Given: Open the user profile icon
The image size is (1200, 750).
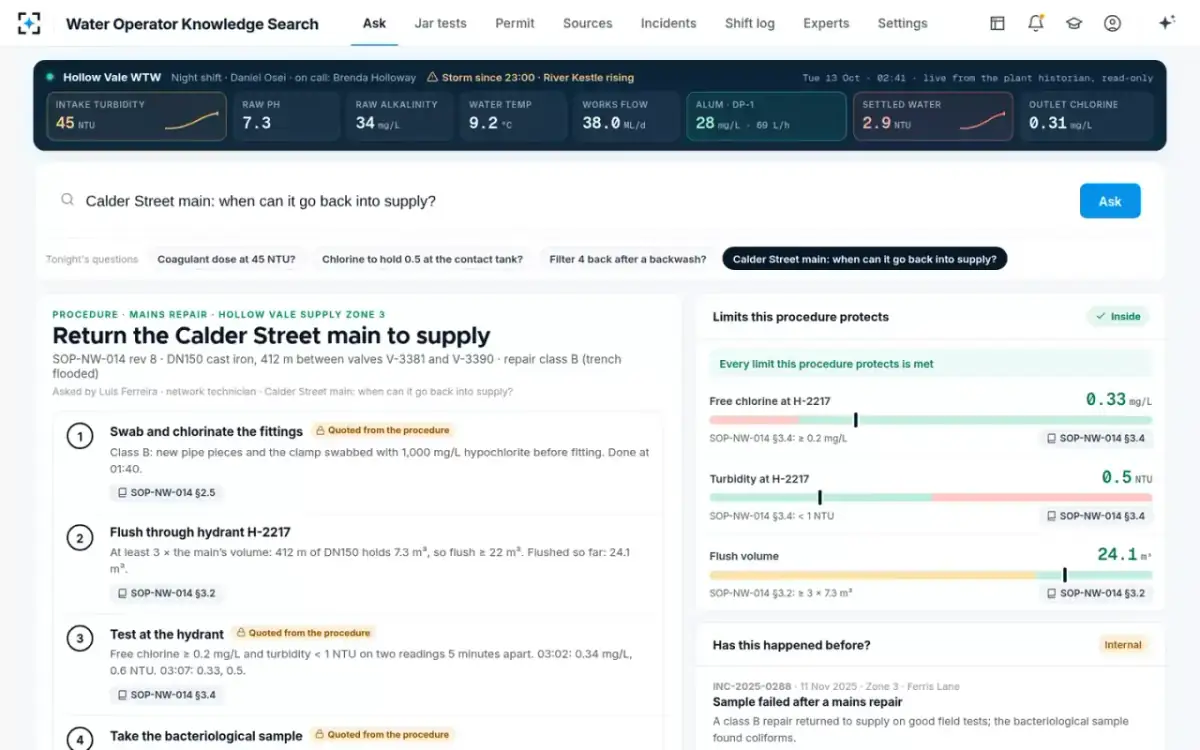Looking at the screenshot, I should click(1112, 23).
